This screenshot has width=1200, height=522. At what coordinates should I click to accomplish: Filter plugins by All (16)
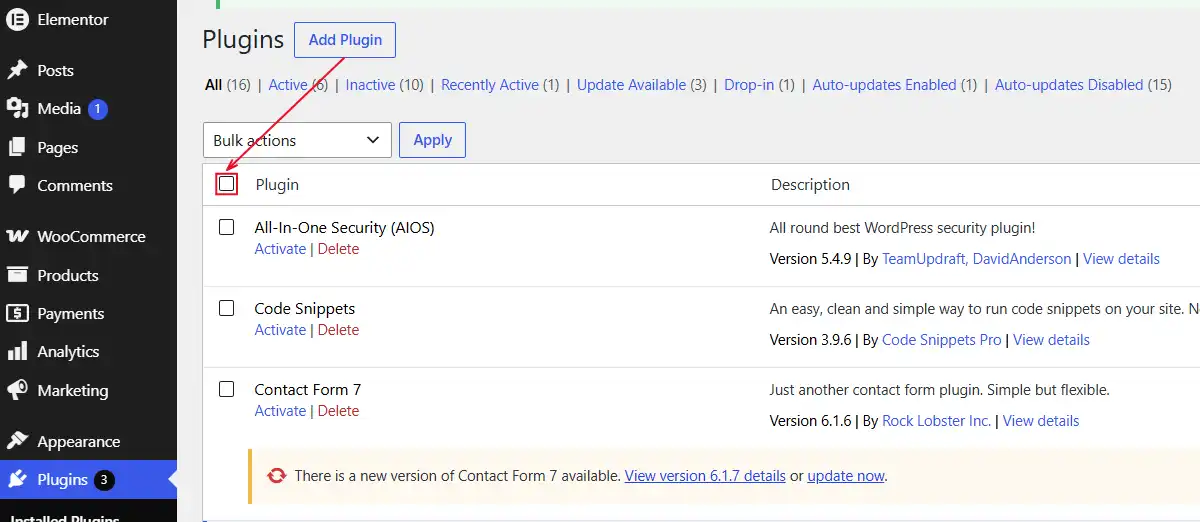tap(228, 85)
